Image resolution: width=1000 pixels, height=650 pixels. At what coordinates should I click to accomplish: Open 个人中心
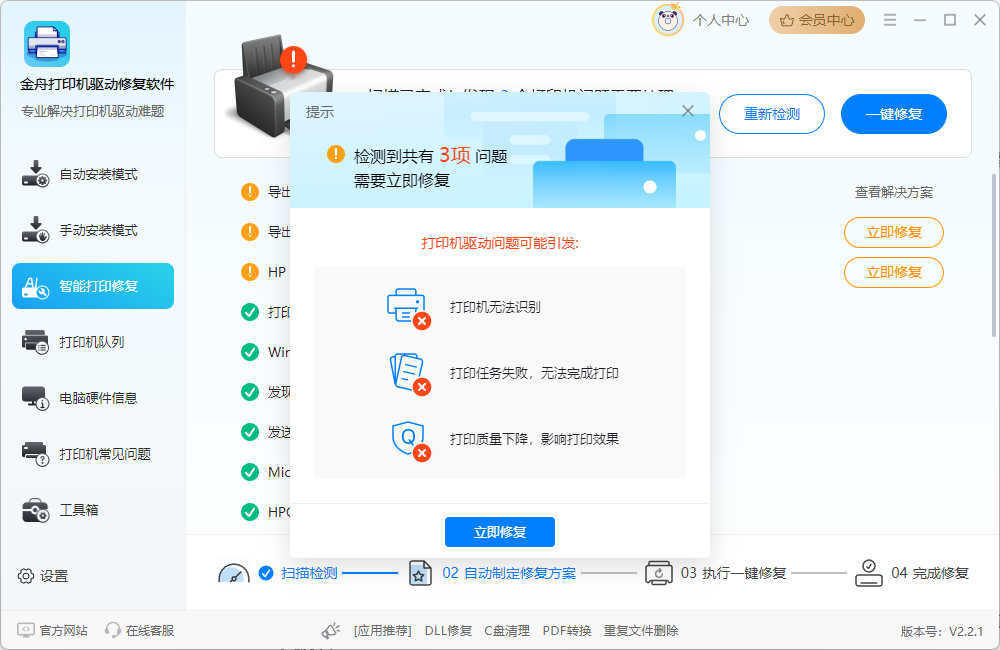(721, 20)
